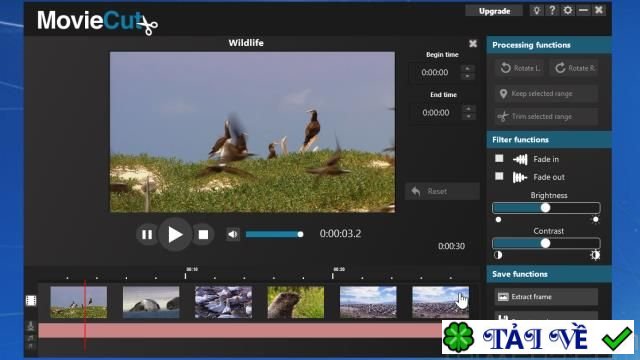Mute audio with the speaker icon

[233, 234]
